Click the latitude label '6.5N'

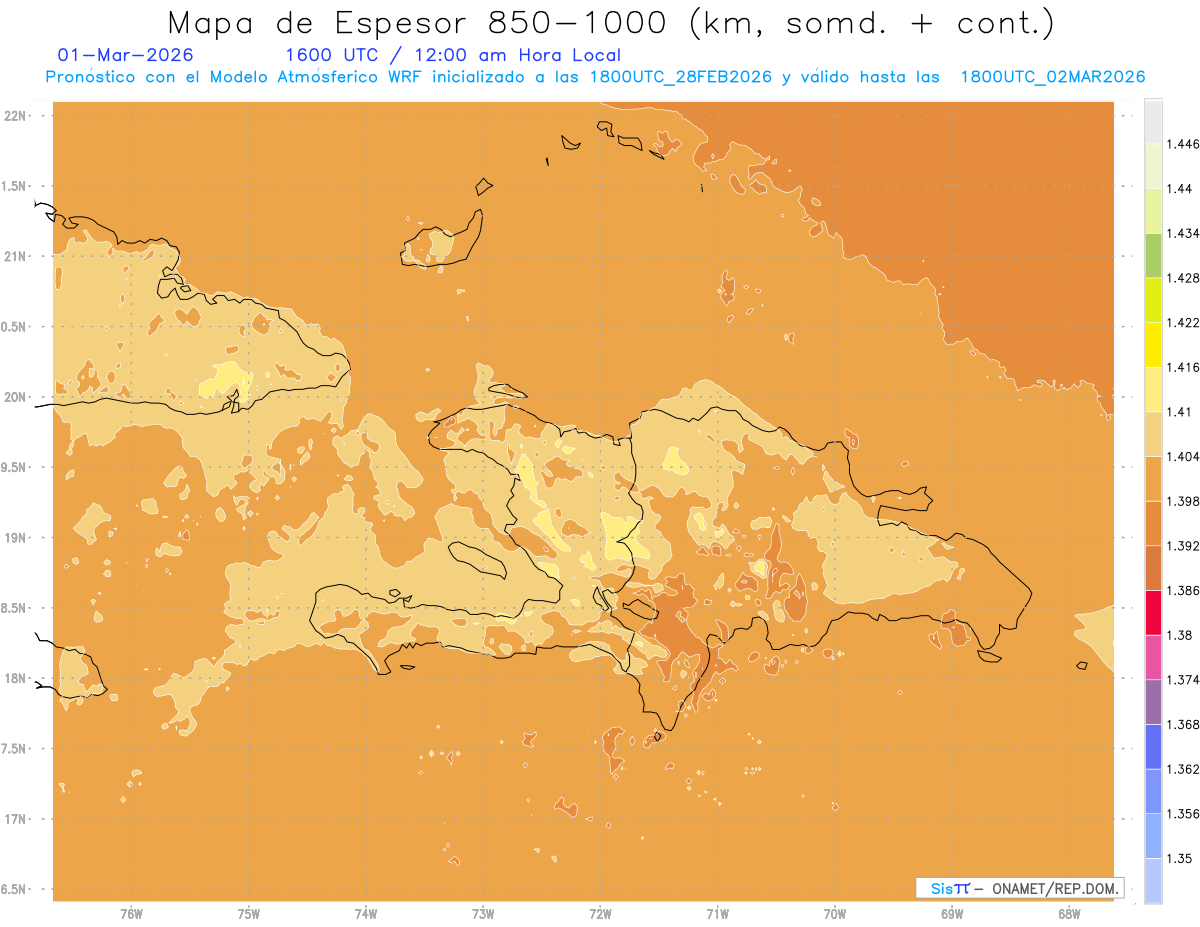point(14,890)
